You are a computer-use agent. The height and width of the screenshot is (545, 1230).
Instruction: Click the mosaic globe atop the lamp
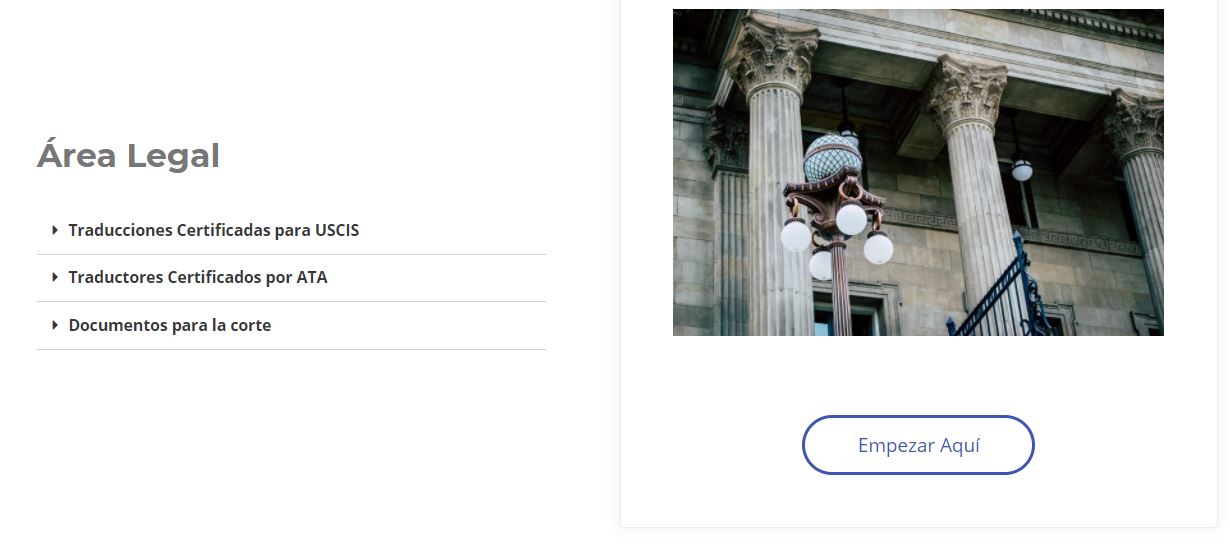click(832, 157)
